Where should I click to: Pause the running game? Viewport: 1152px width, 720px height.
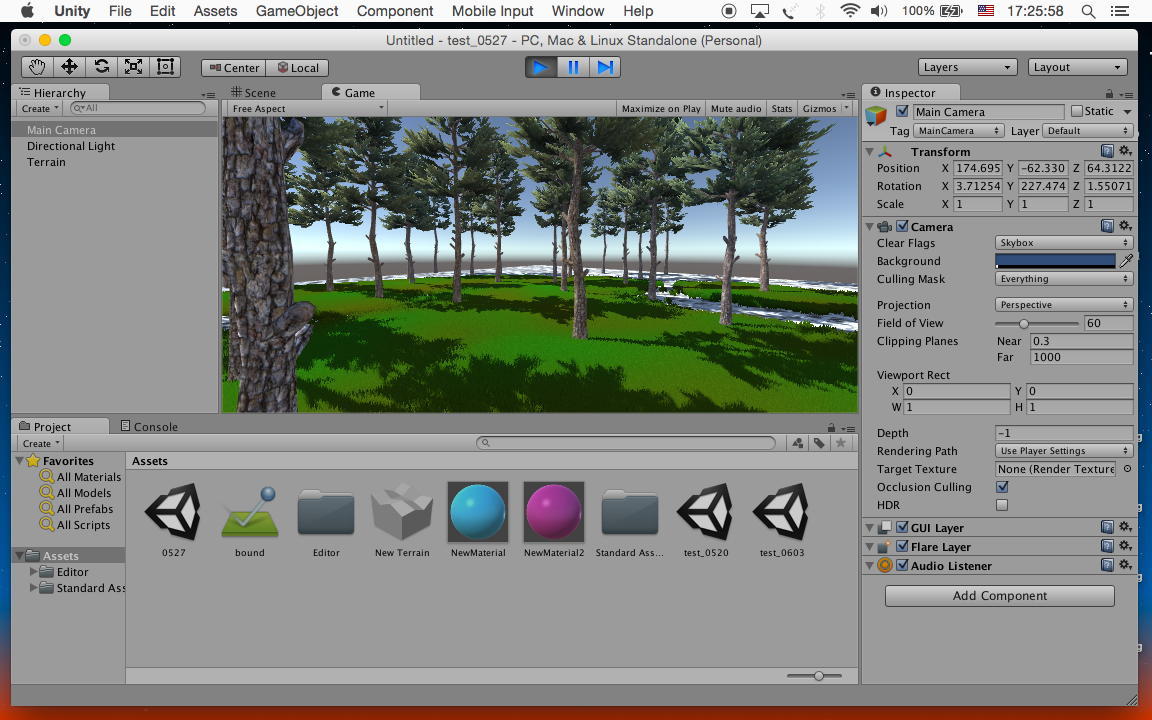coord(573,67)
